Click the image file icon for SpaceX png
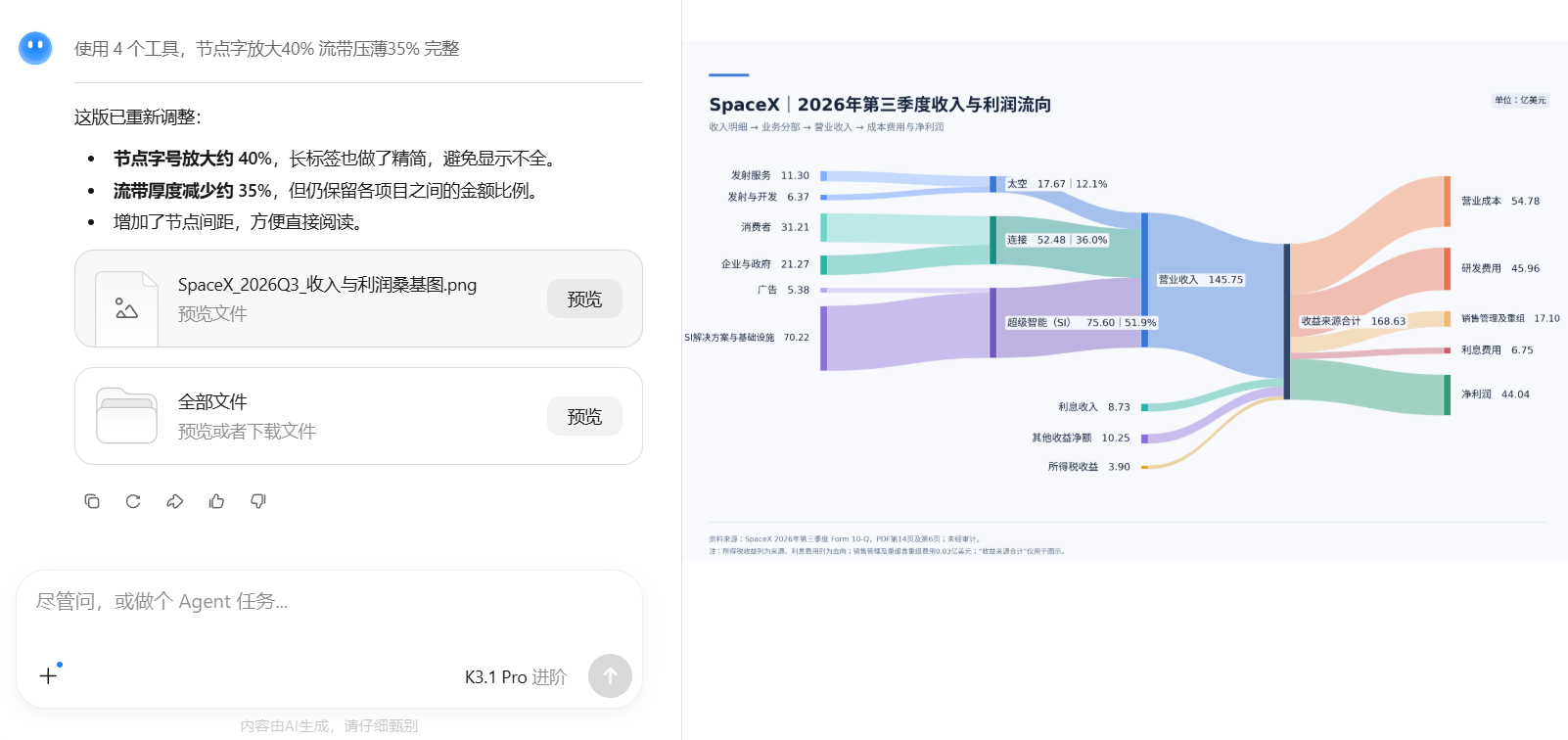 coord(126,307)
